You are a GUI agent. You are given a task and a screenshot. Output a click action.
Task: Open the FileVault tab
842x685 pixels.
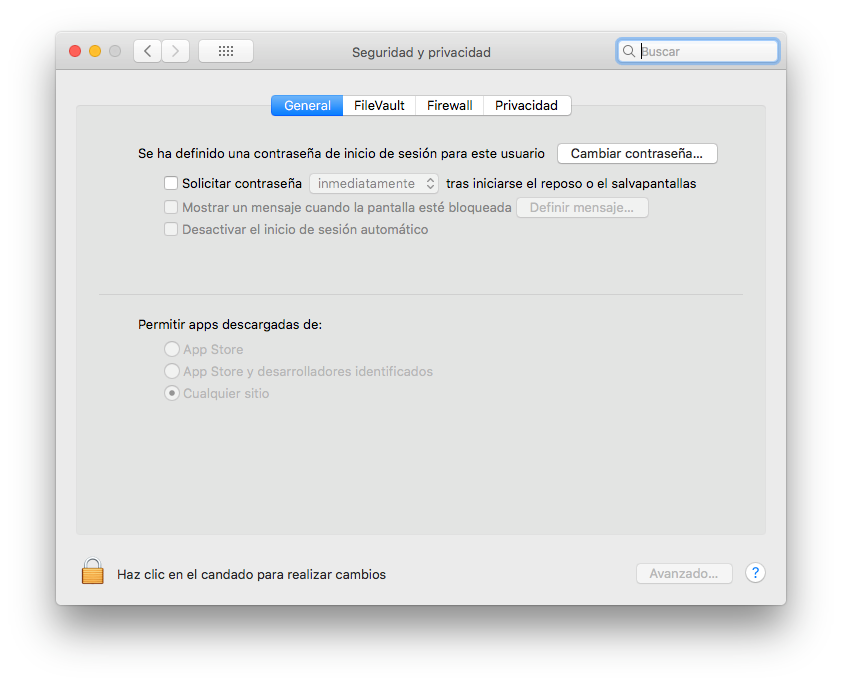[x=379, y=106]
